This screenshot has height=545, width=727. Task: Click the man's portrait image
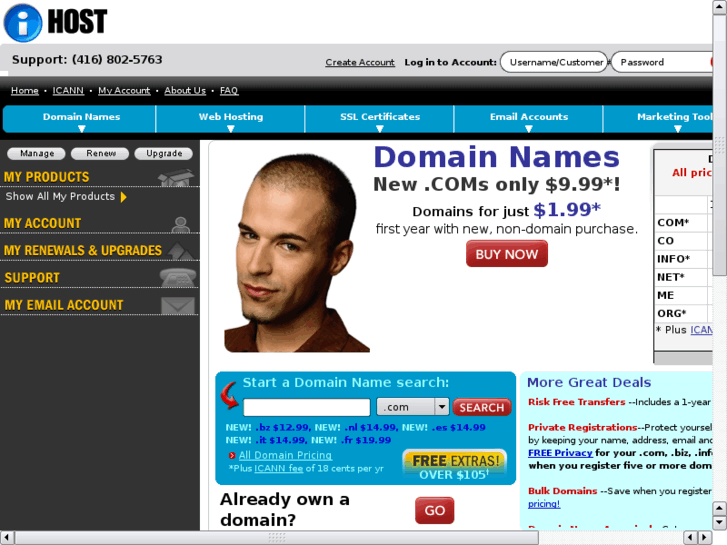pos(297,253)
